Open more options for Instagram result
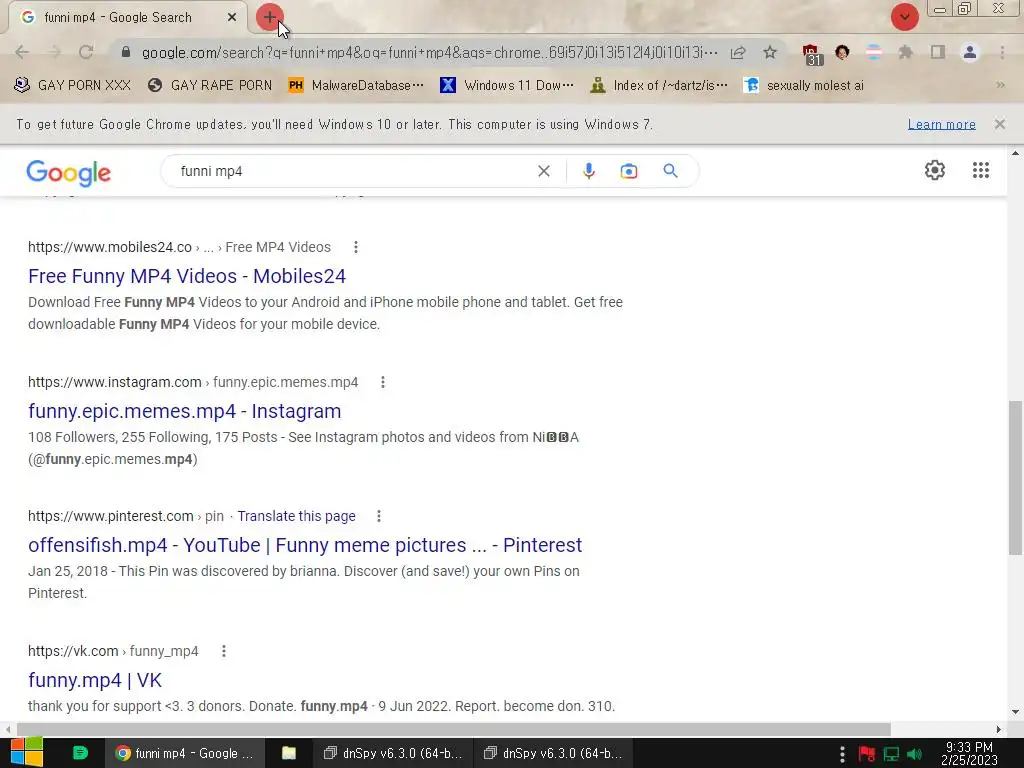This screenshot has width=1024, height=768. pyautogui.click(x=383, y=382)
